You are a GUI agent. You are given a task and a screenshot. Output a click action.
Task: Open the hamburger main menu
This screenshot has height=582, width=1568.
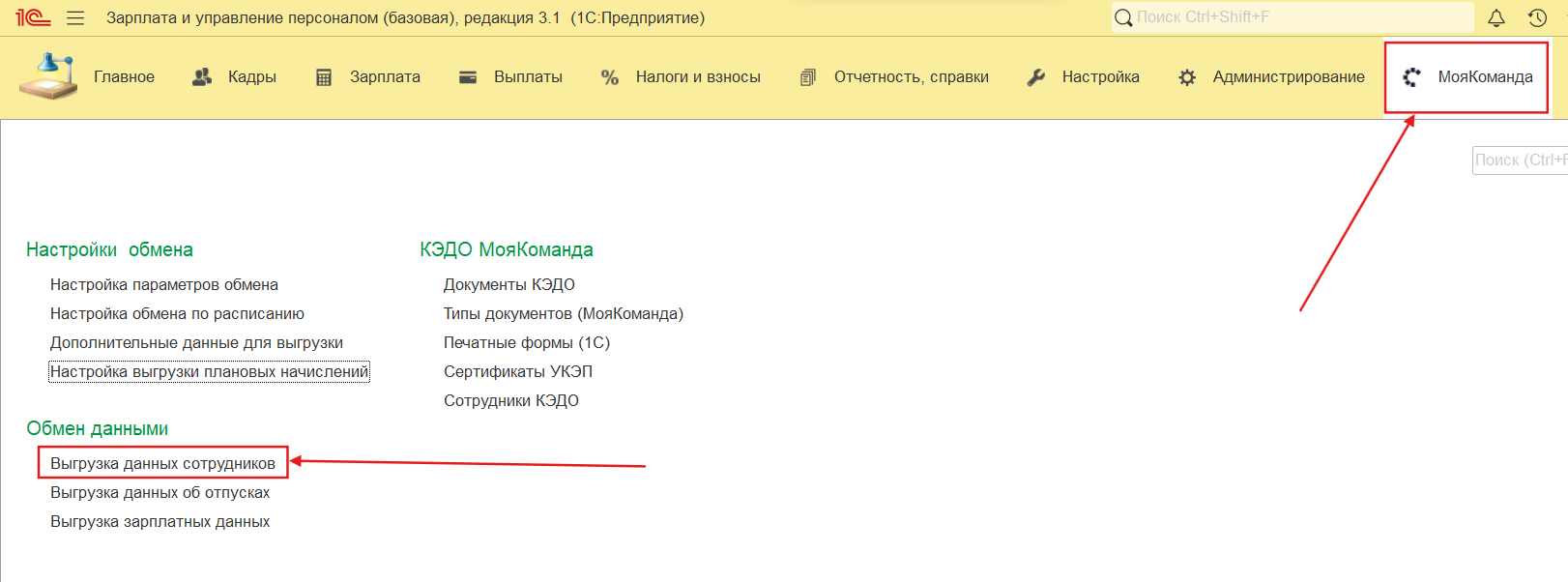pos(75,17)
